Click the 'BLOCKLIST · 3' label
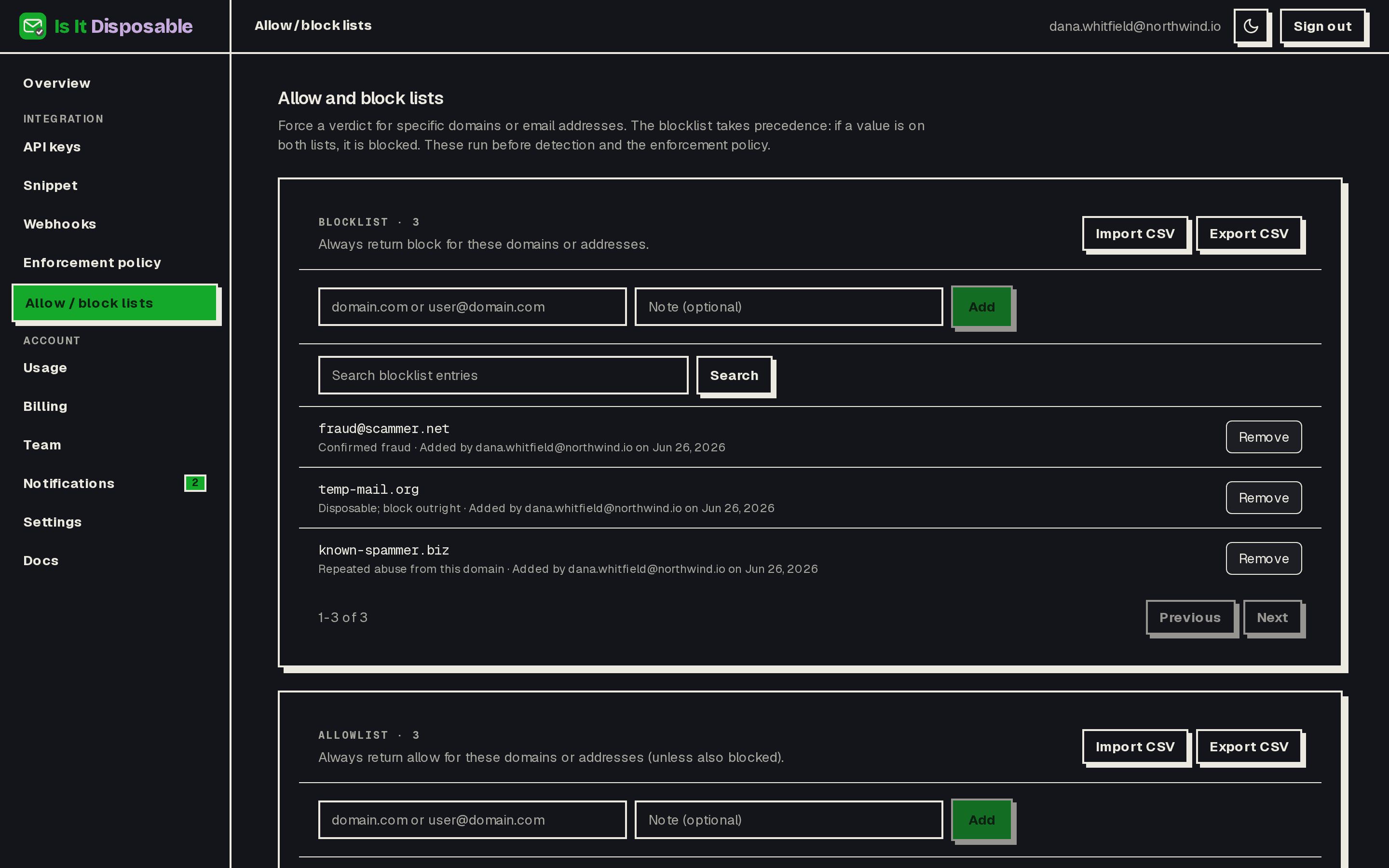The image size is (1389, 868). (x=369, y=222)
